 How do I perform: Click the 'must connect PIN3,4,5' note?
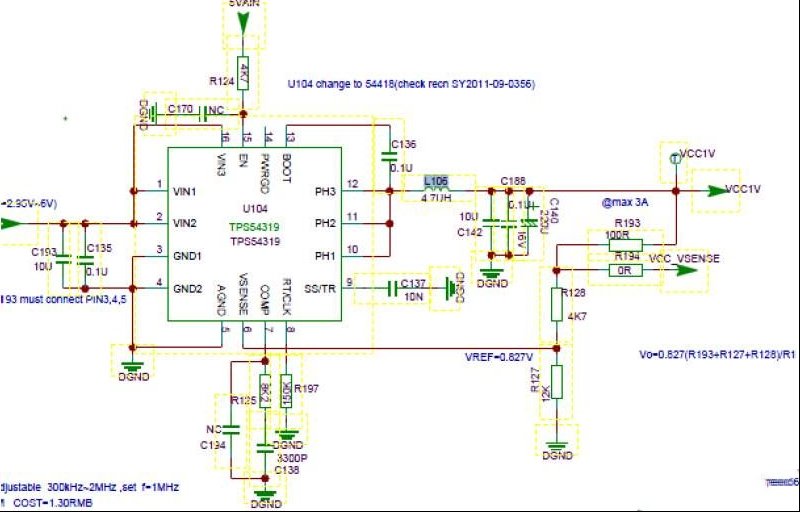[x=72, y=299]
